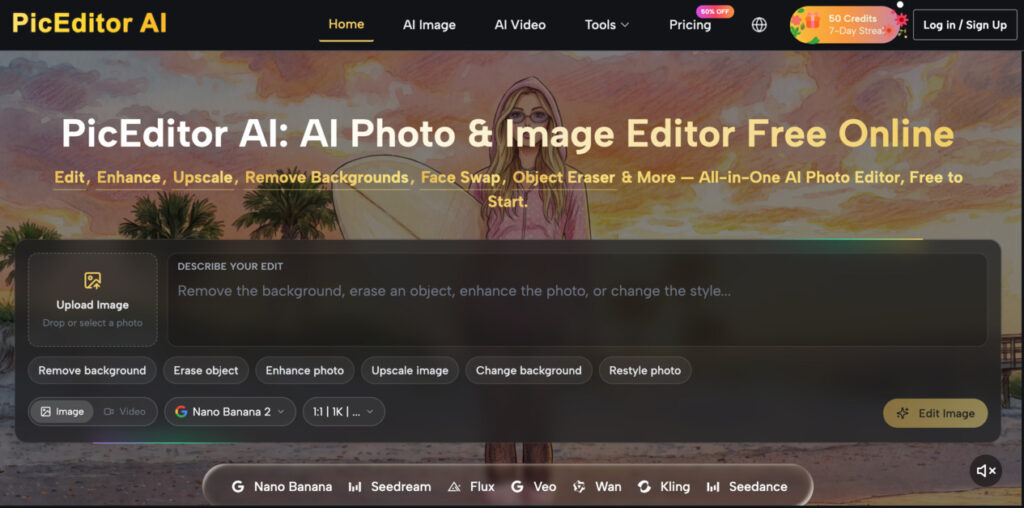
Task: Pick the Wan model icon
Action: tap(579, 487)
